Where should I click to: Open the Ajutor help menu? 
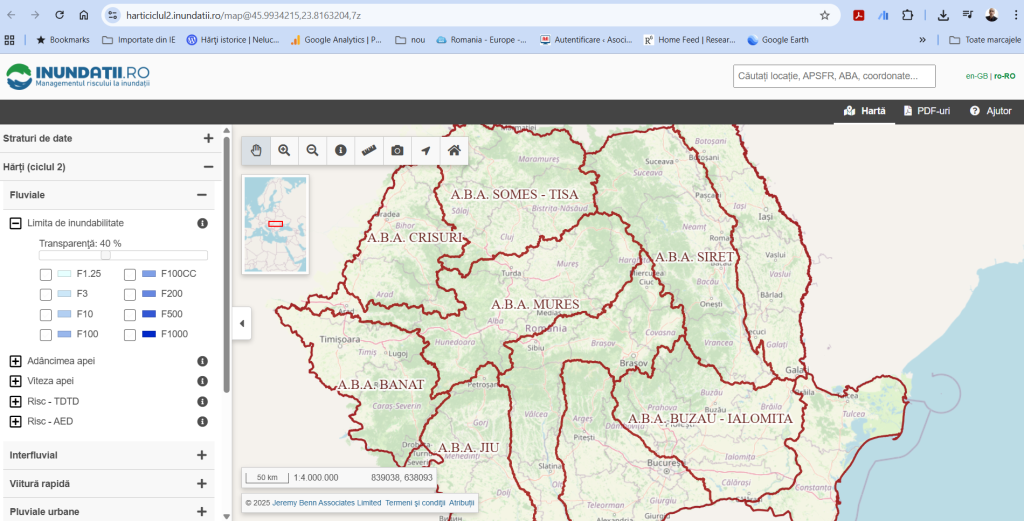tap(990, 111)
